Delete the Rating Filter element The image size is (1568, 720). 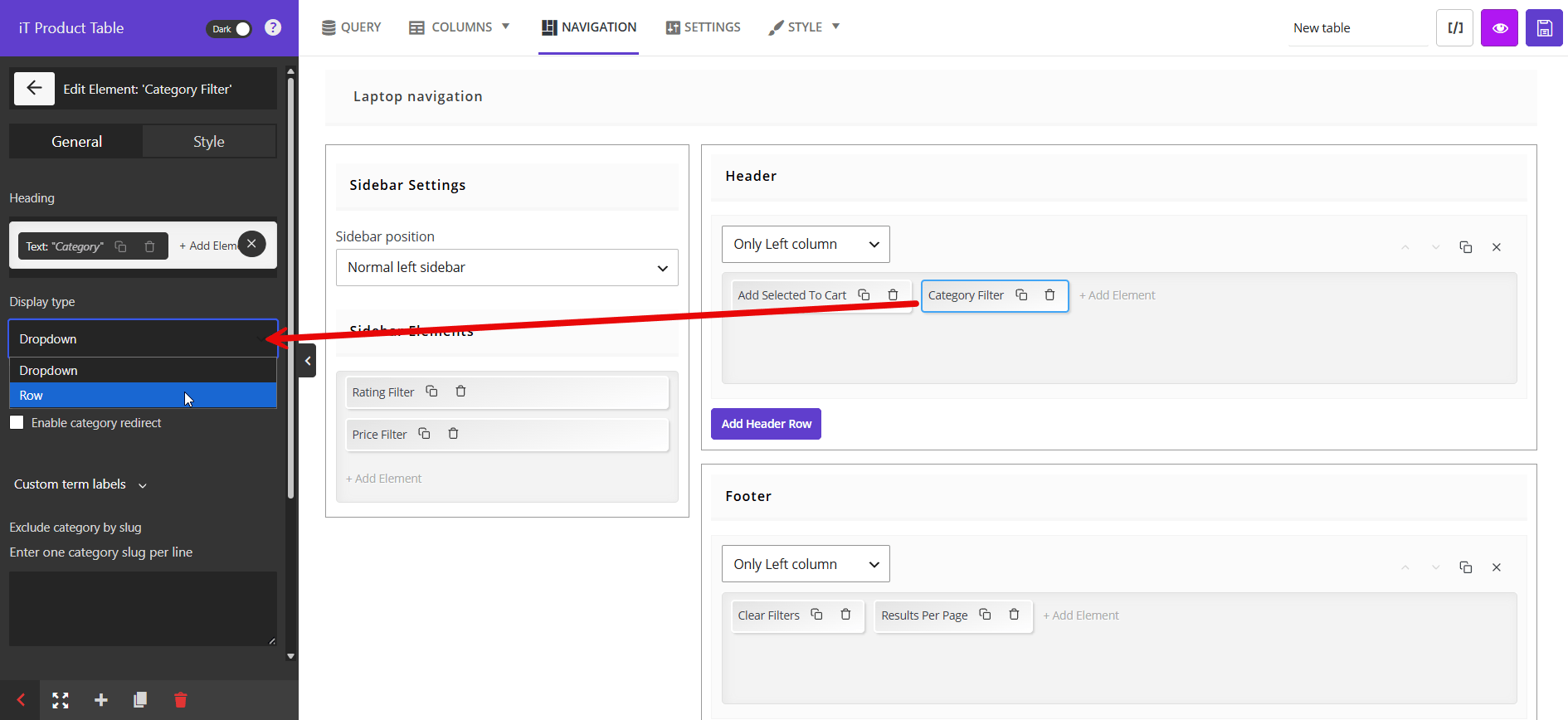tap(460, 392)
